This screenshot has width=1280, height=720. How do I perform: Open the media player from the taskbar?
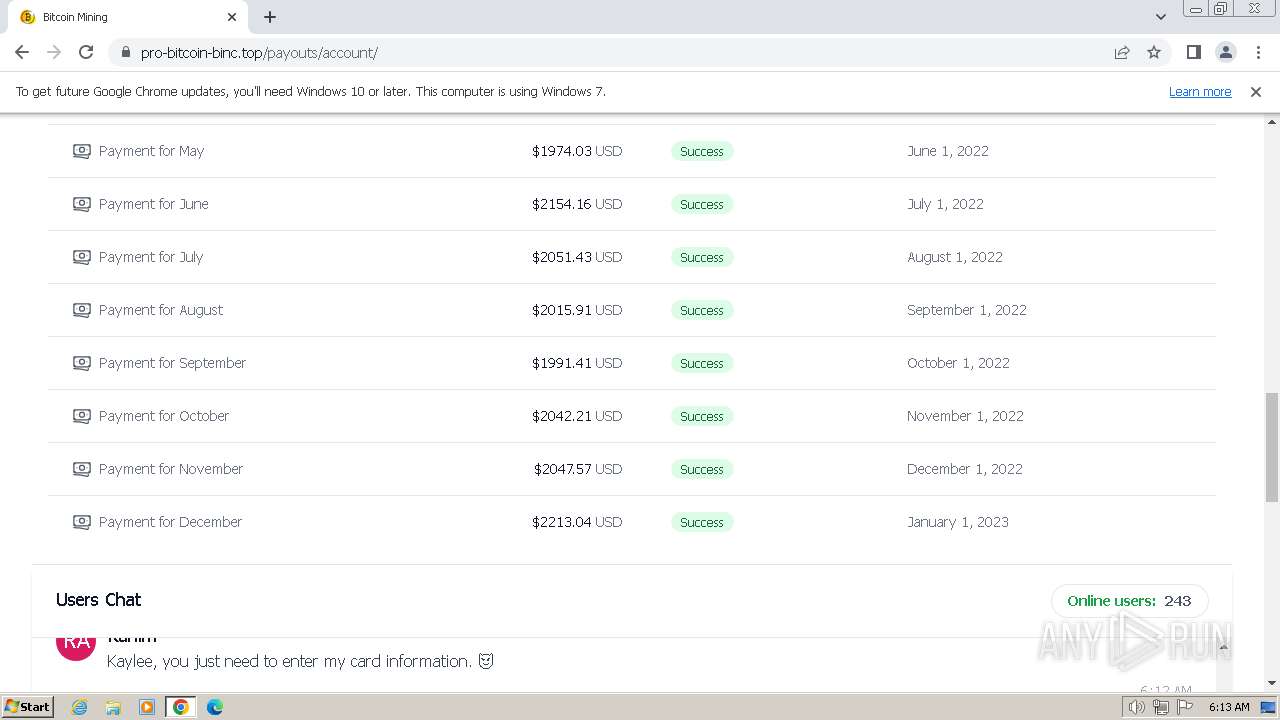pos(147,707)
